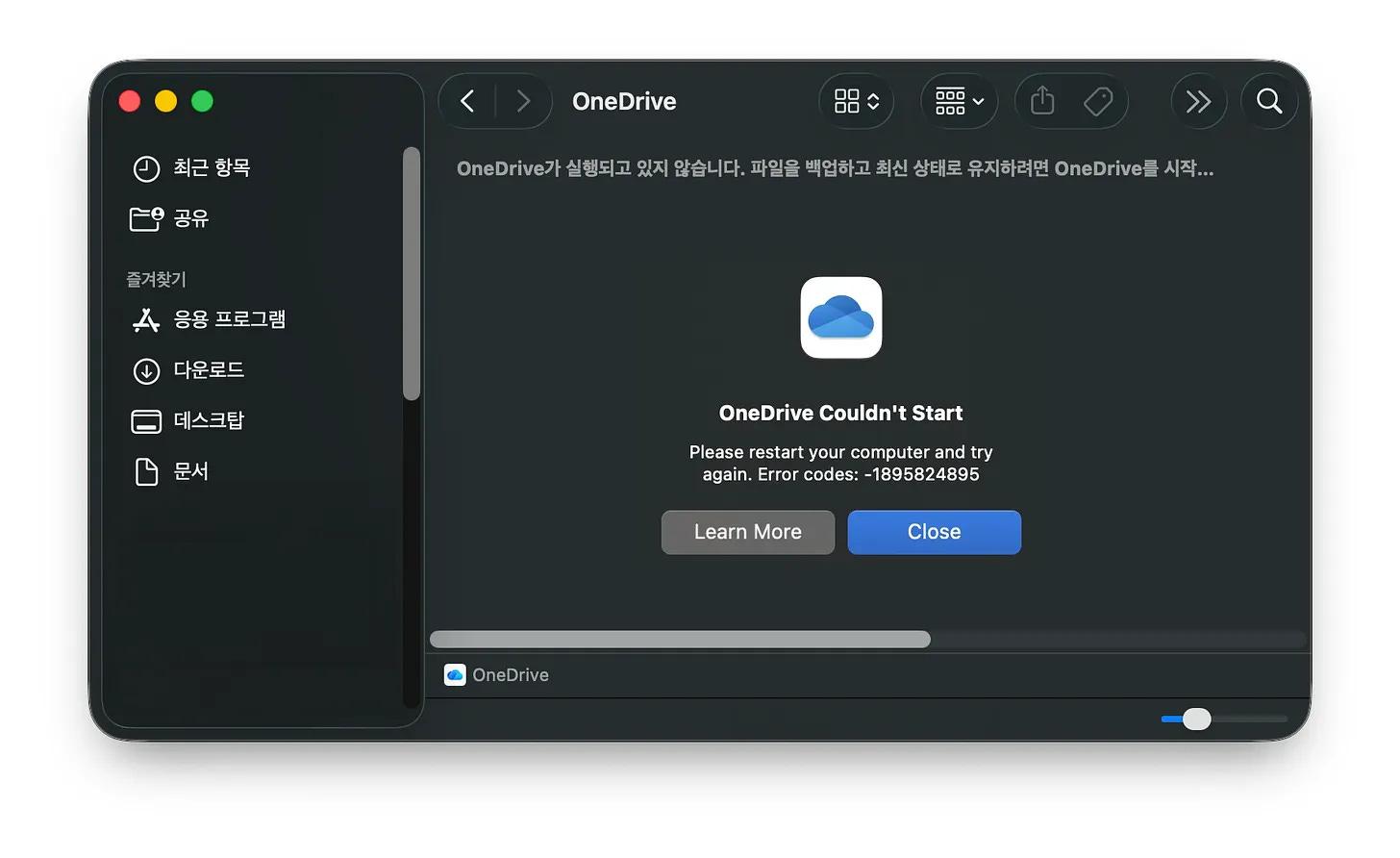Click the sidebar vertical scrollbar
This screenshot has height=858, width=1400.
pyautogui.click(x=412, y=273)
